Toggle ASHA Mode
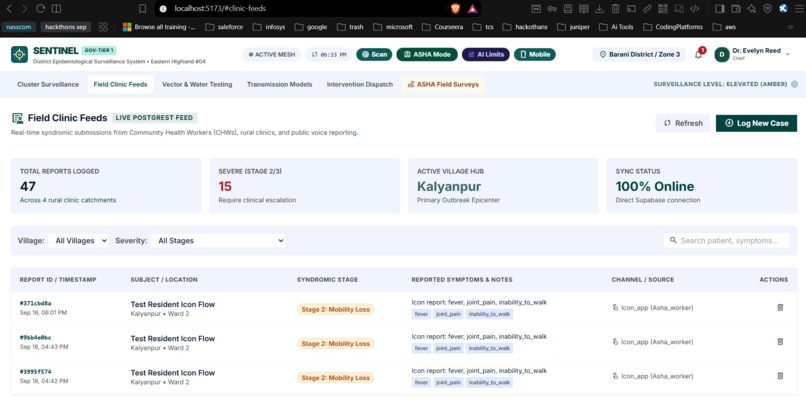Screen dimensions: 806x405 pos(427,54)
